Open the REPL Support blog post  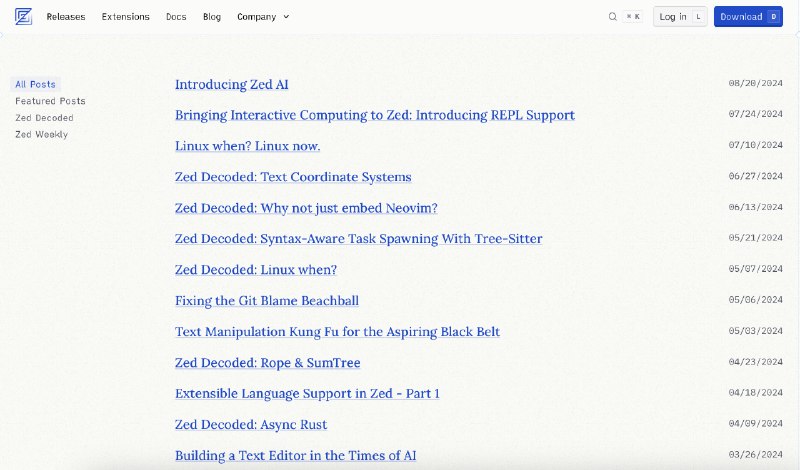click(x=375, y=115)
